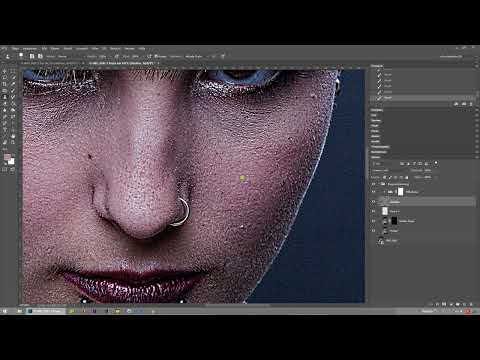Image resolution: width=480 pixels, height=360 pixels.
Task: Open the brush preset picker
Action: pyautogui.click(x=22, y=56)
